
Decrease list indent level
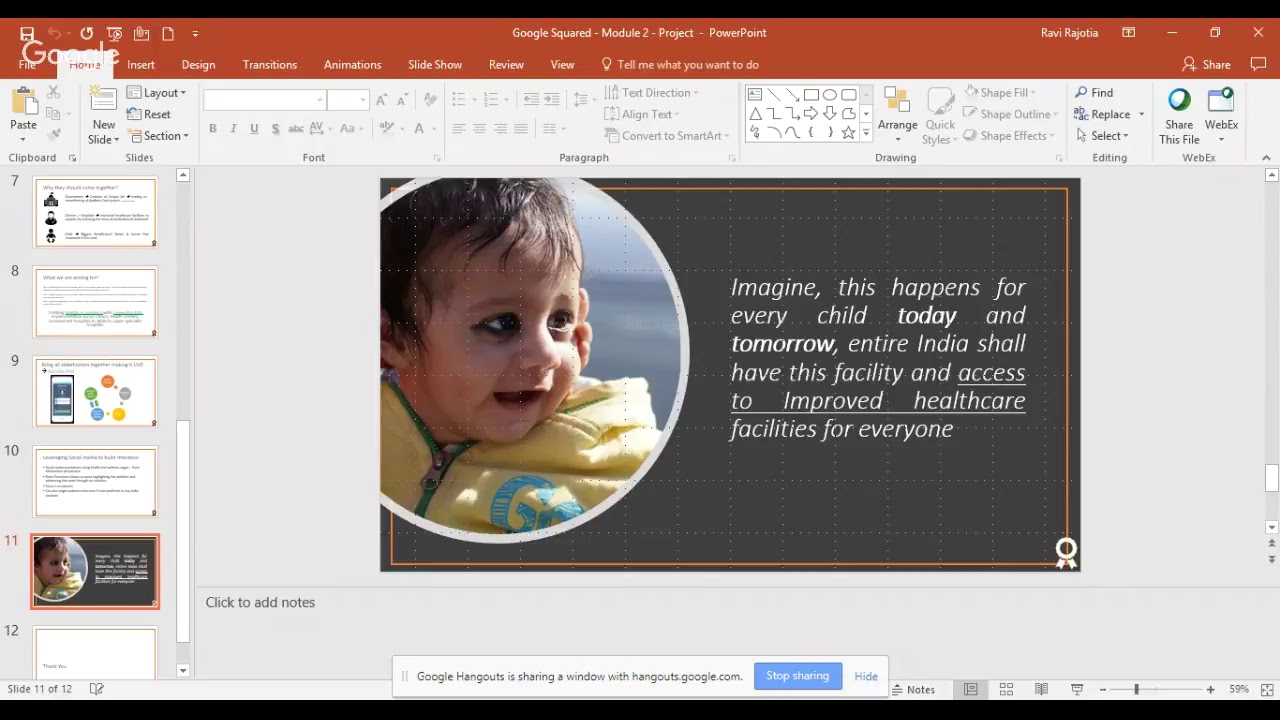tap(531, 100)
